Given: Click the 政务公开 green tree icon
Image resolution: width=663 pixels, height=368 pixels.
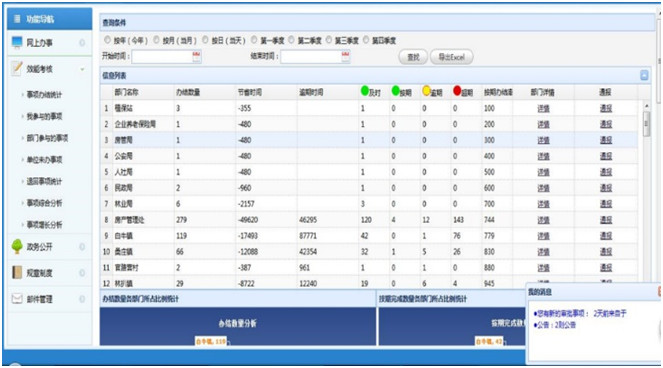Looking at the screenshot, I should [17, 247].
